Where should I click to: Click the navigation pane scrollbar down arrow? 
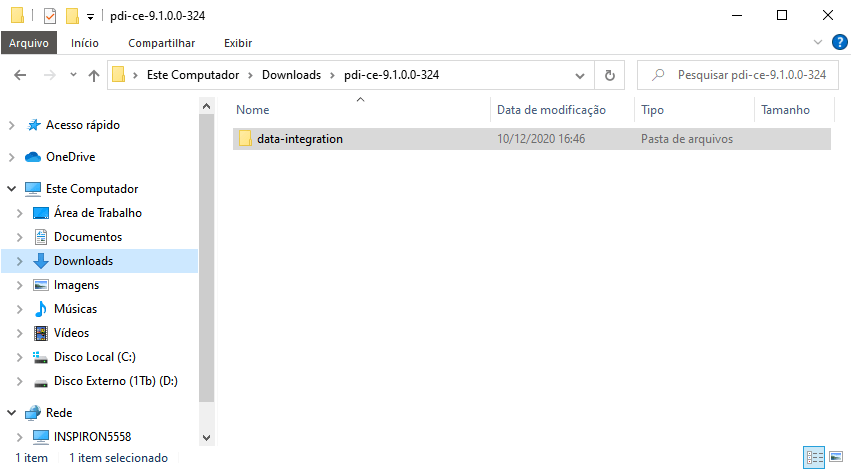[x=207, y=437]
